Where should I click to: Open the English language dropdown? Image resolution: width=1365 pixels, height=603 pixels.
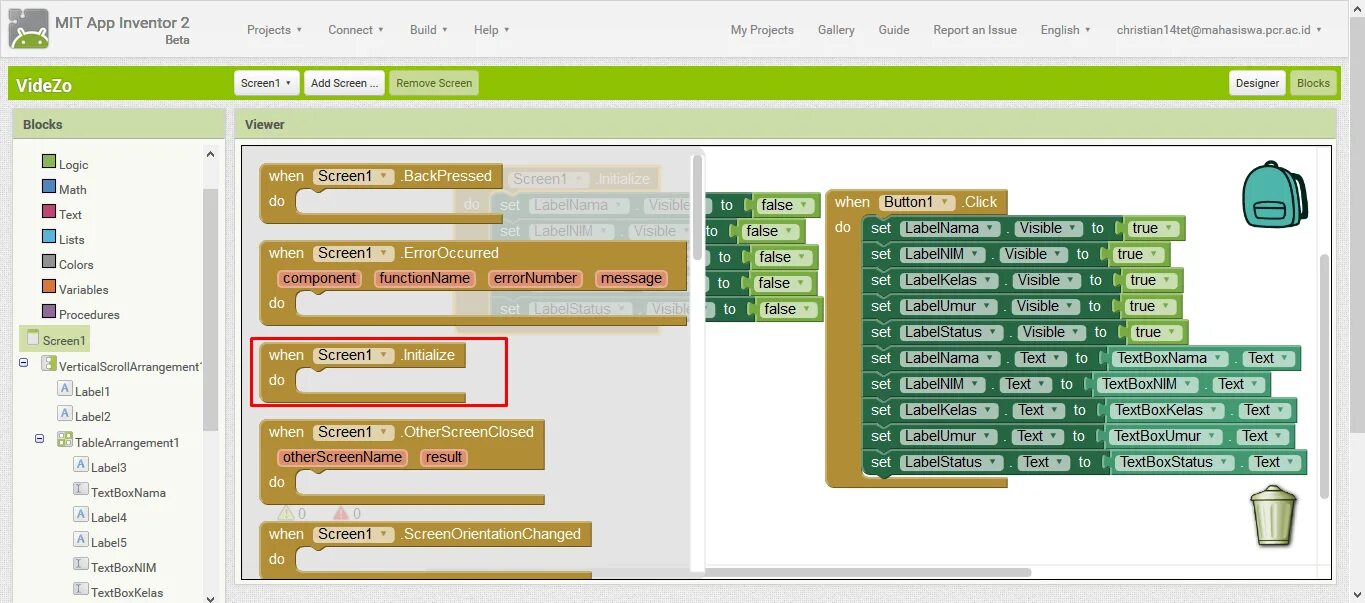1066,30
